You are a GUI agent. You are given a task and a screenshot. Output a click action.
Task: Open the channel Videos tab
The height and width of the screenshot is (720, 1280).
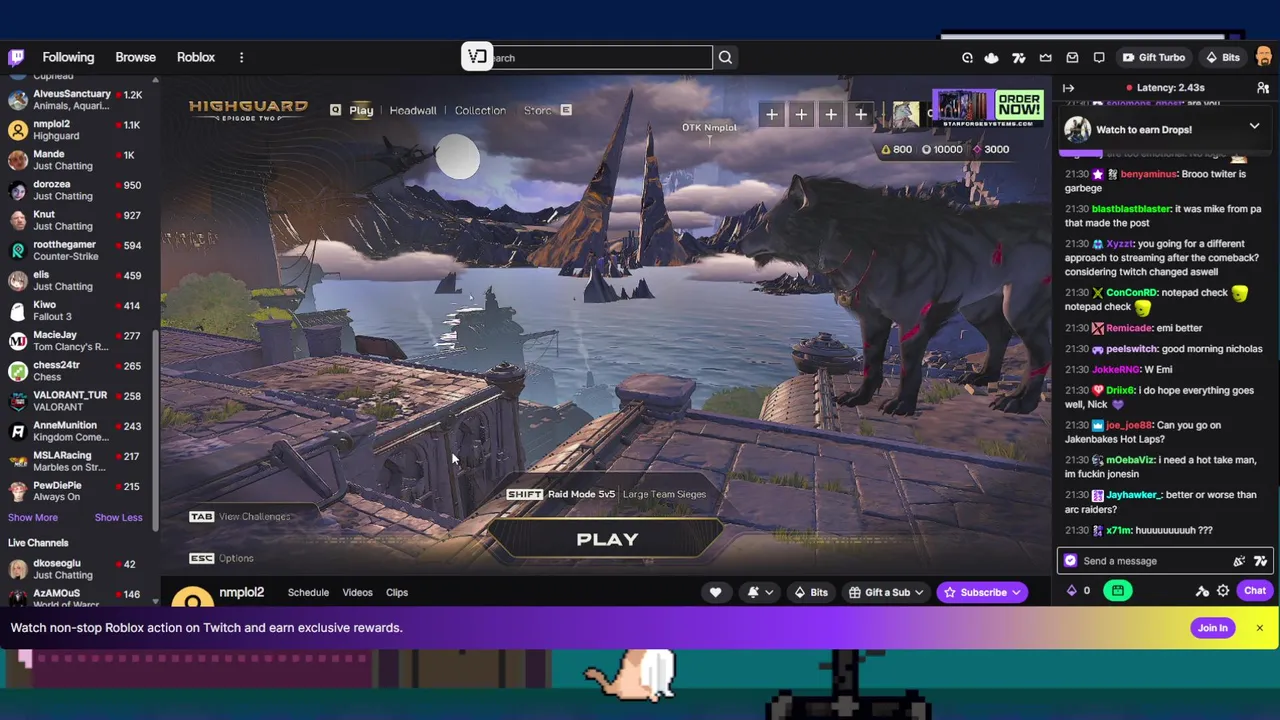pyautogui.click(x=357, y=592)
